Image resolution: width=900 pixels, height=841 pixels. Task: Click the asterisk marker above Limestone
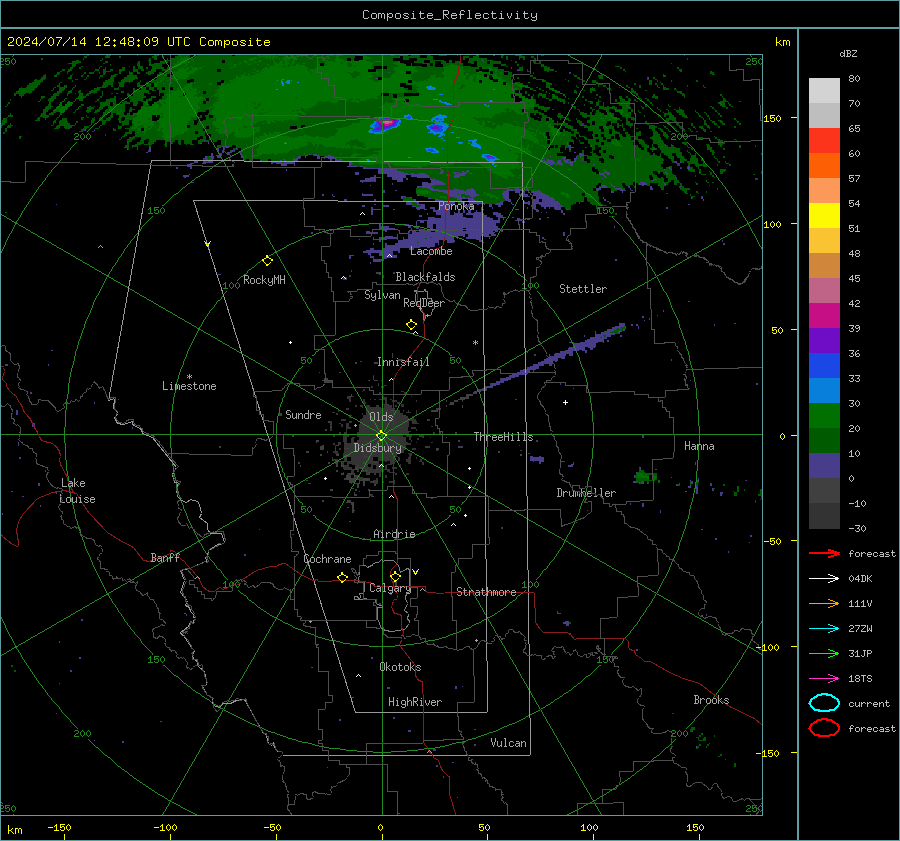(189, 377)
